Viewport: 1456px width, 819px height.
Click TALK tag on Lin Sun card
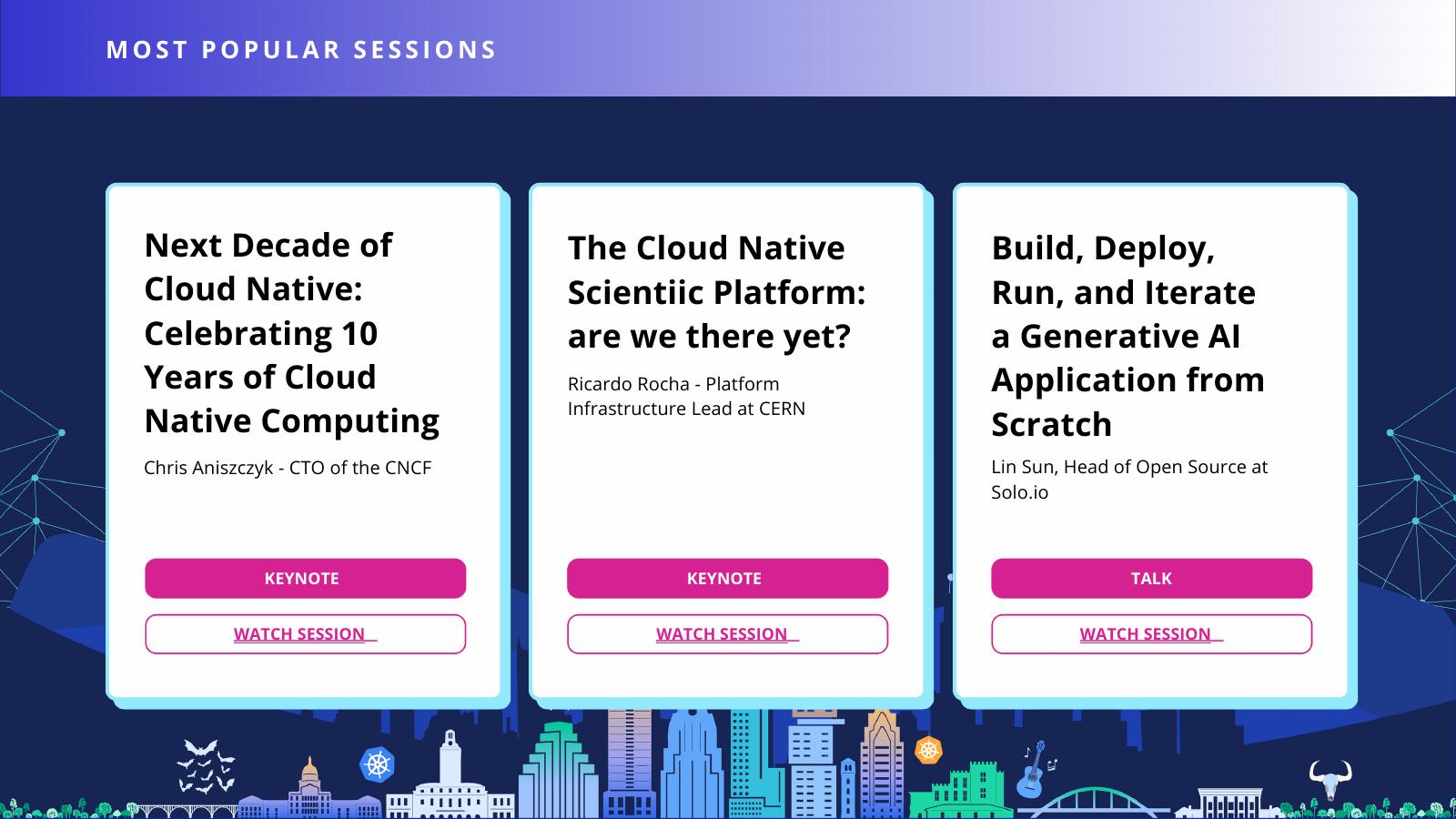(x=1151, y=579)
